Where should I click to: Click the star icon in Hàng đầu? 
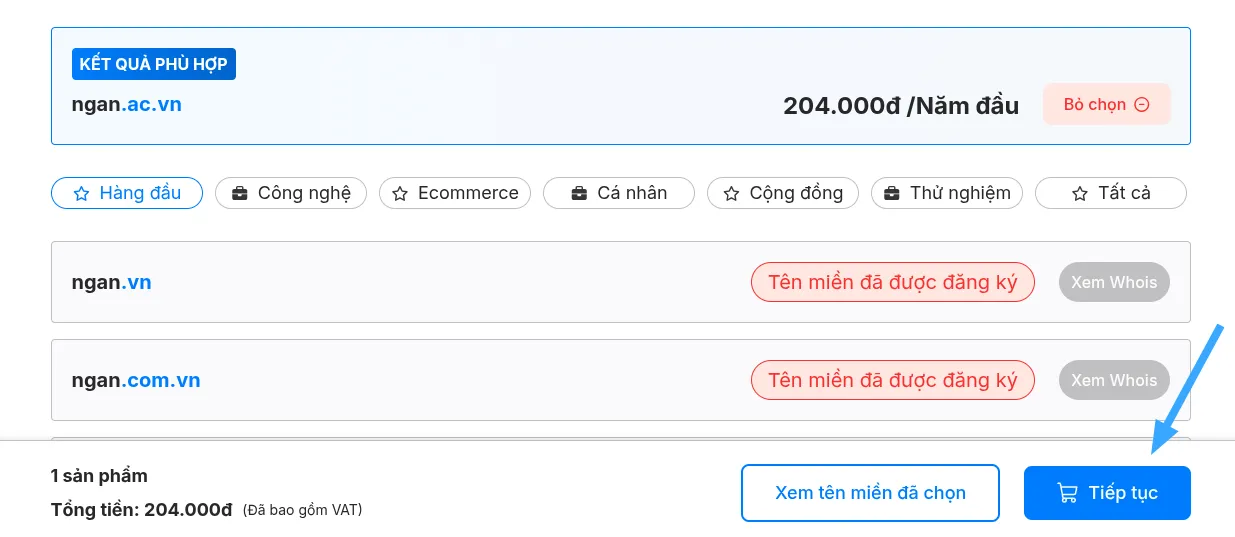point(82,194)
